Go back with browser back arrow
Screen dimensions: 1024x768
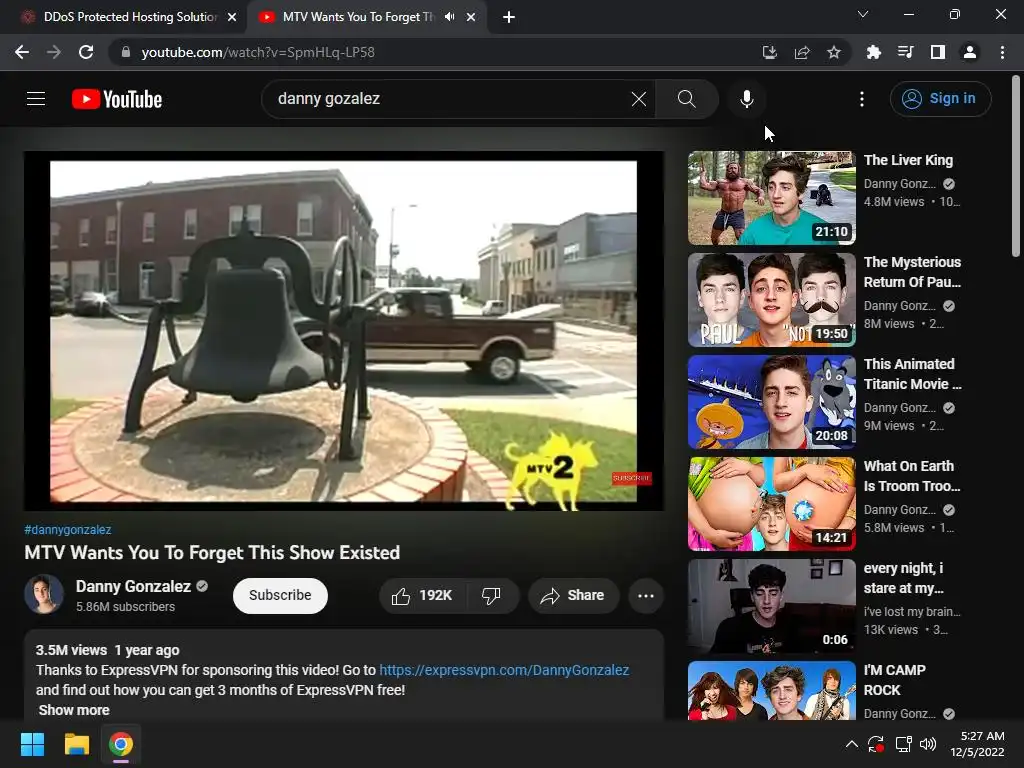(22, 52)
